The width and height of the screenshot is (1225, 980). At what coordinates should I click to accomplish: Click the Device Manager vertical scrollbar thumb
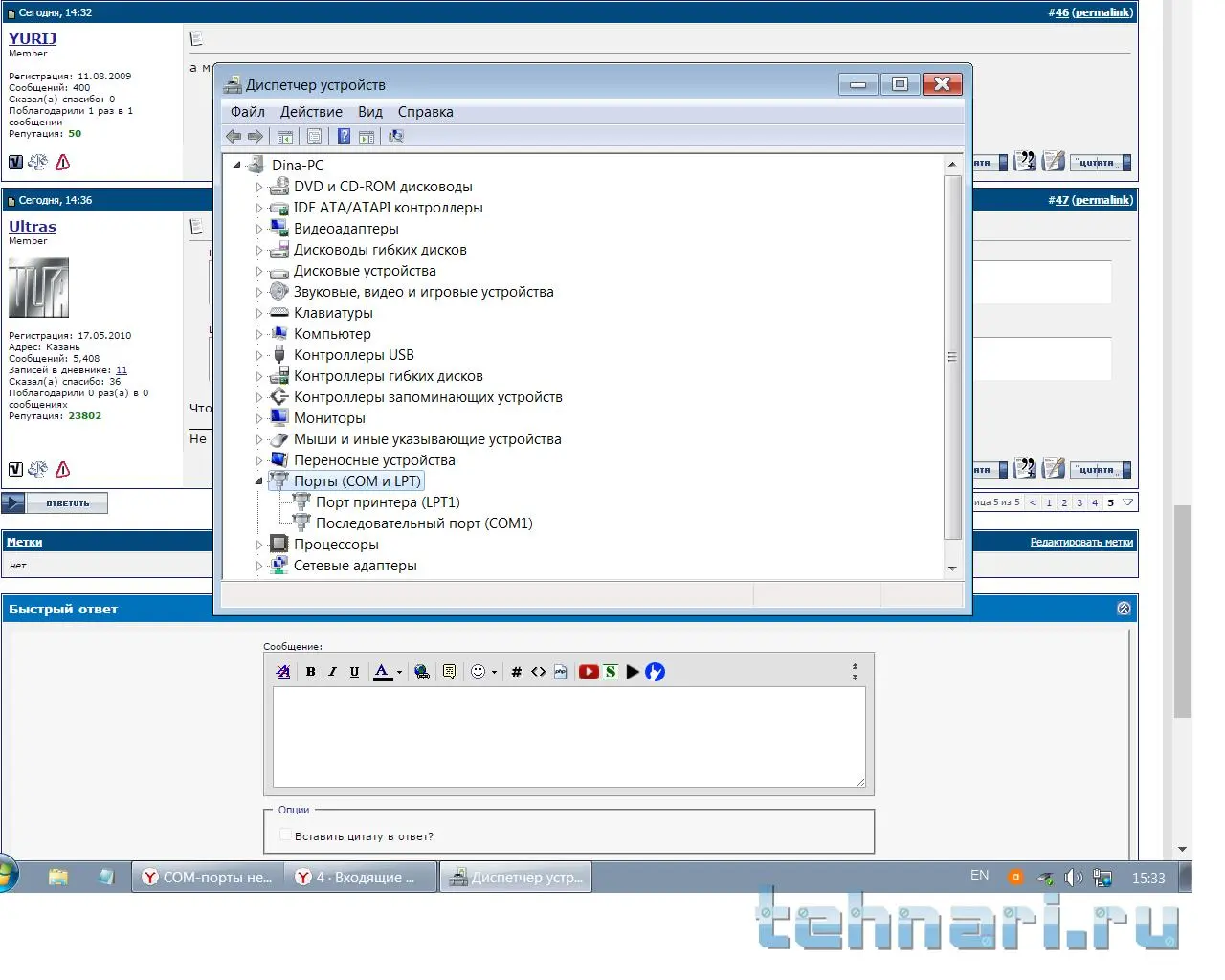952,357
